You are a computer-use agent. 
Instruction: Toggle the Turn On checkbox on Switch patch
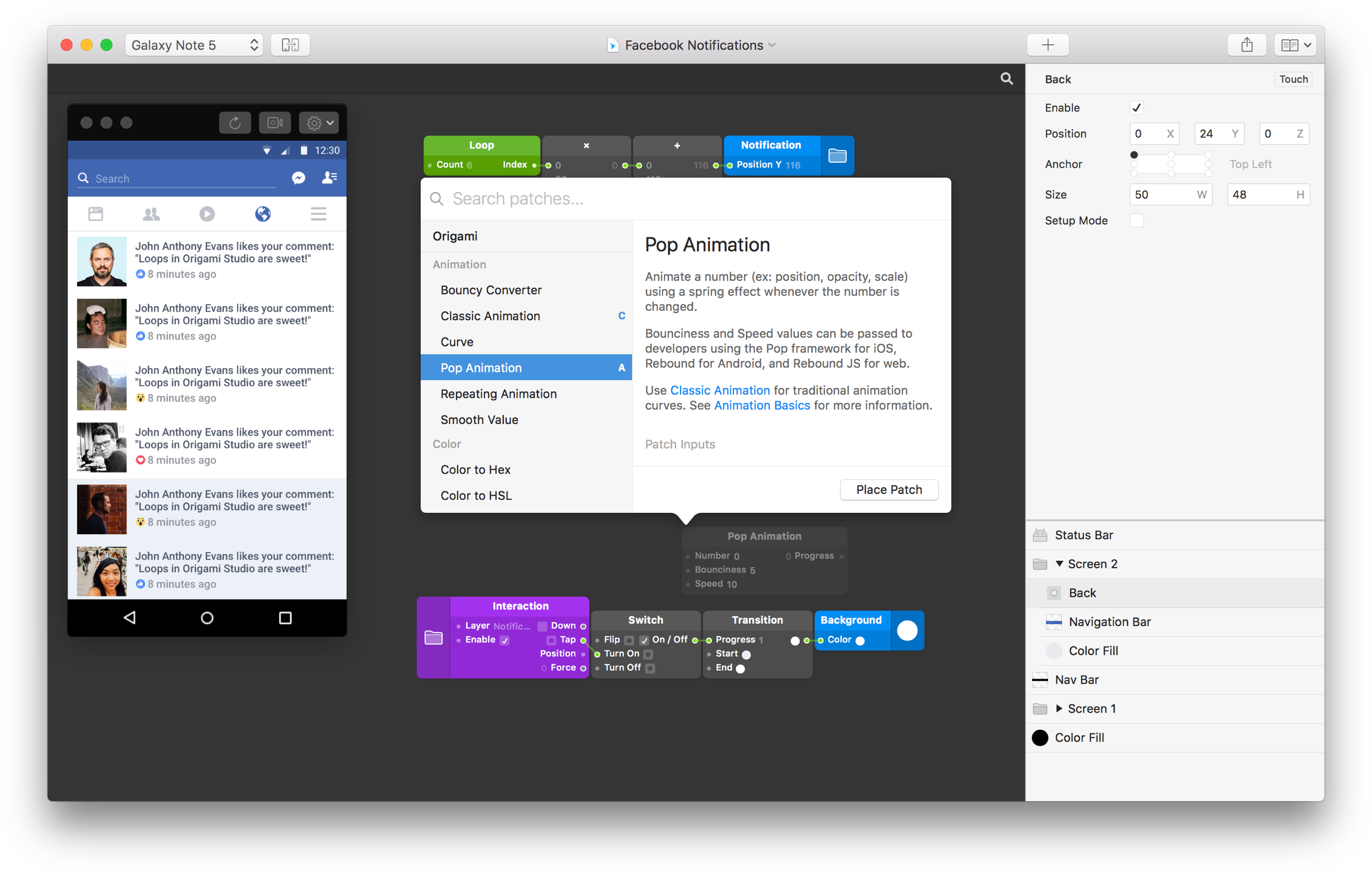coord(648,654)
